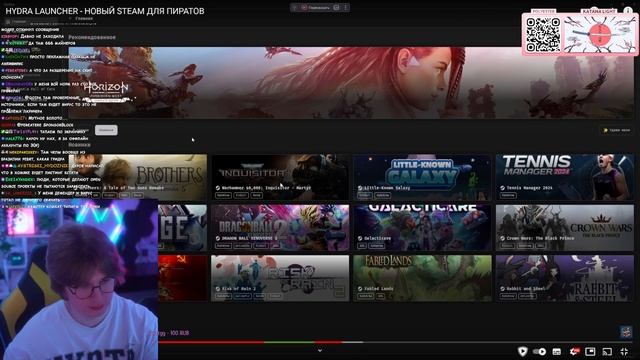Open the Fabled Lands game card
The height and width of the screenshot is (360, 640).
[422, 278]
